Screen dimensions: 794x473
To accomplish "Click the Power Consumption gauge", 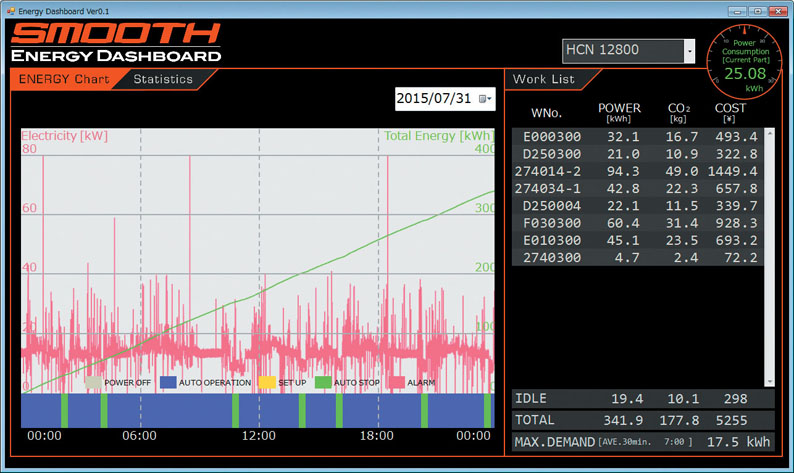I will pos(743,60).
